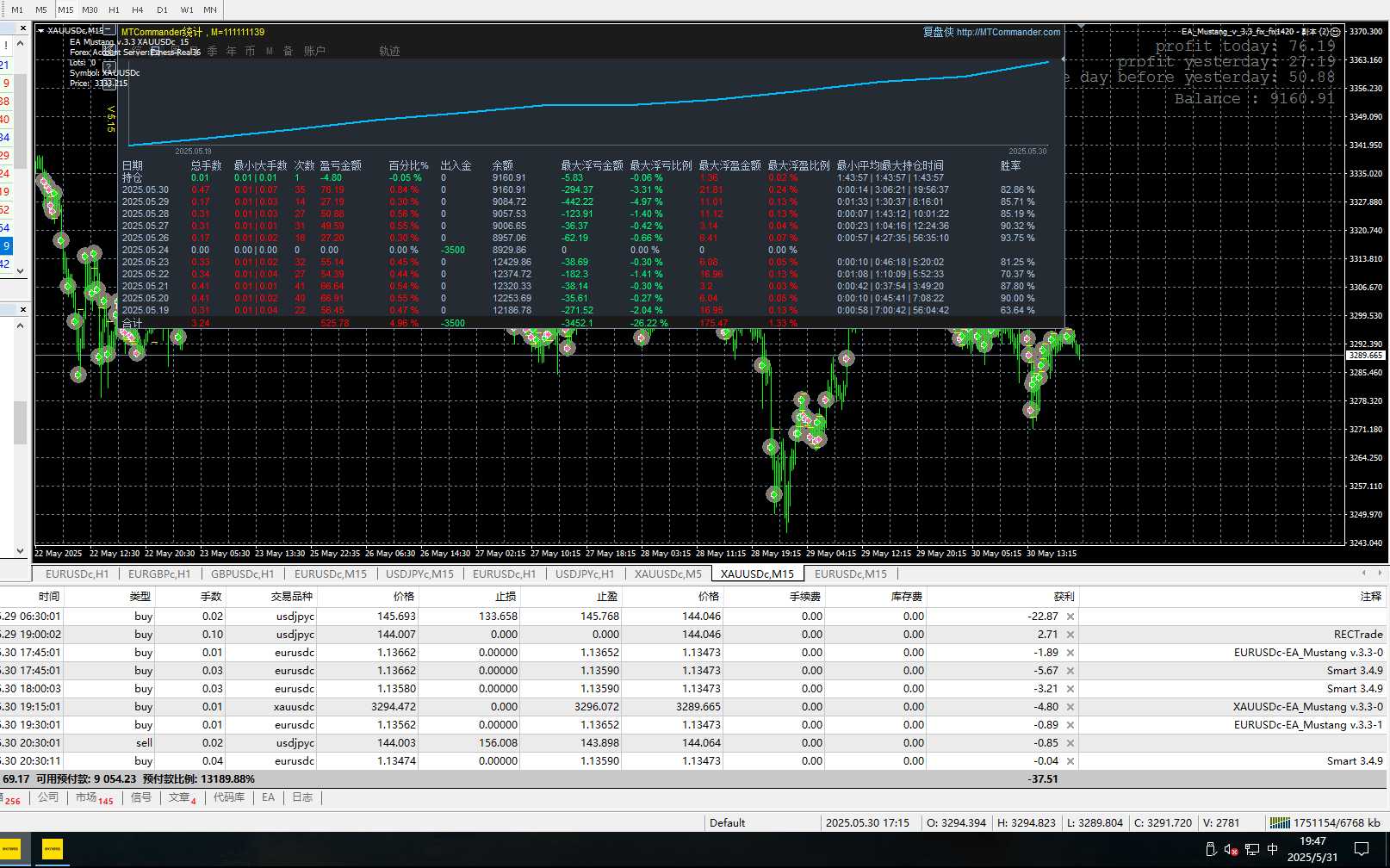Click the Default profile status bar field
The height and width of the screenshot is (868, 1390).
coord(761,822)
